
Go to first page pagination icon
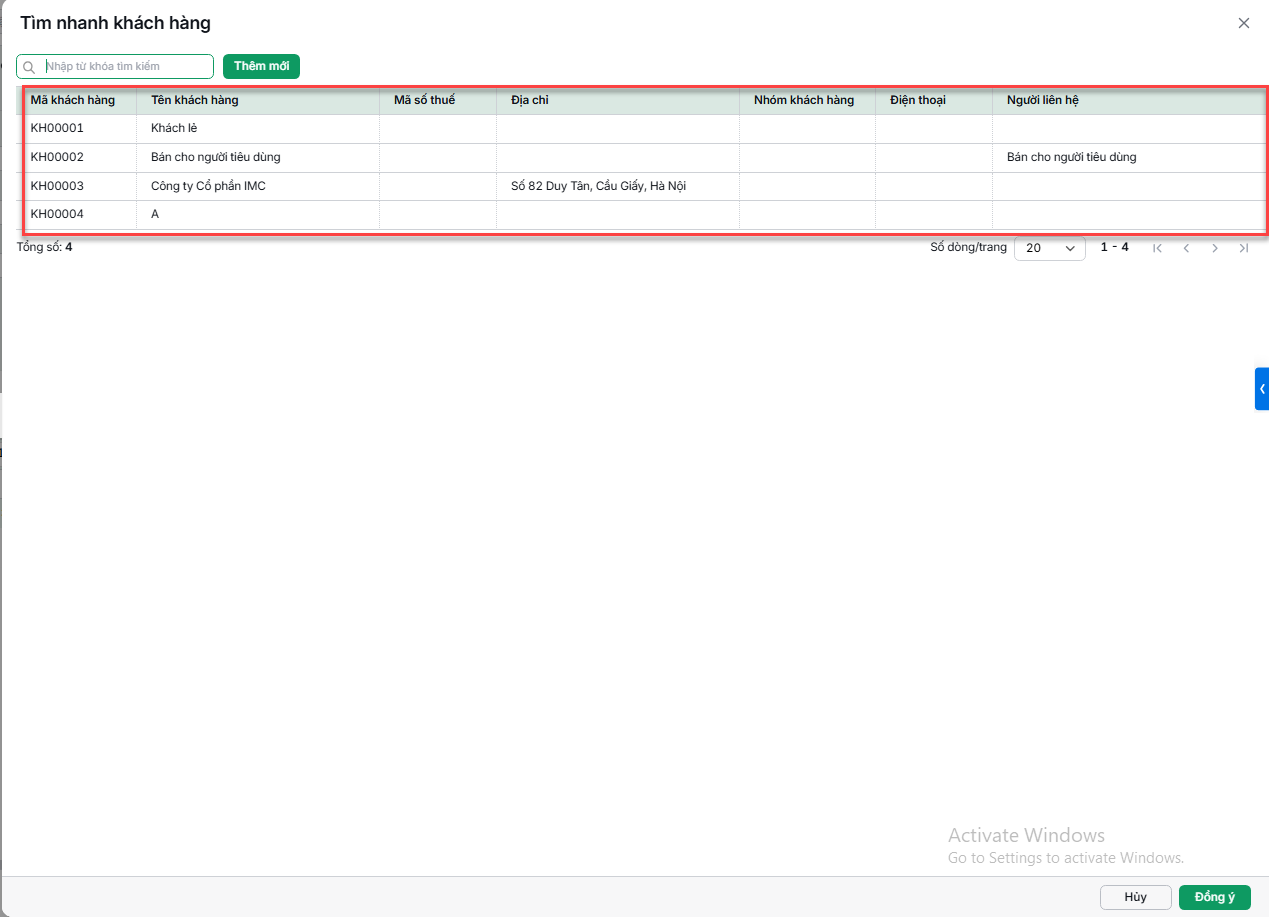tap(1158, 248)
